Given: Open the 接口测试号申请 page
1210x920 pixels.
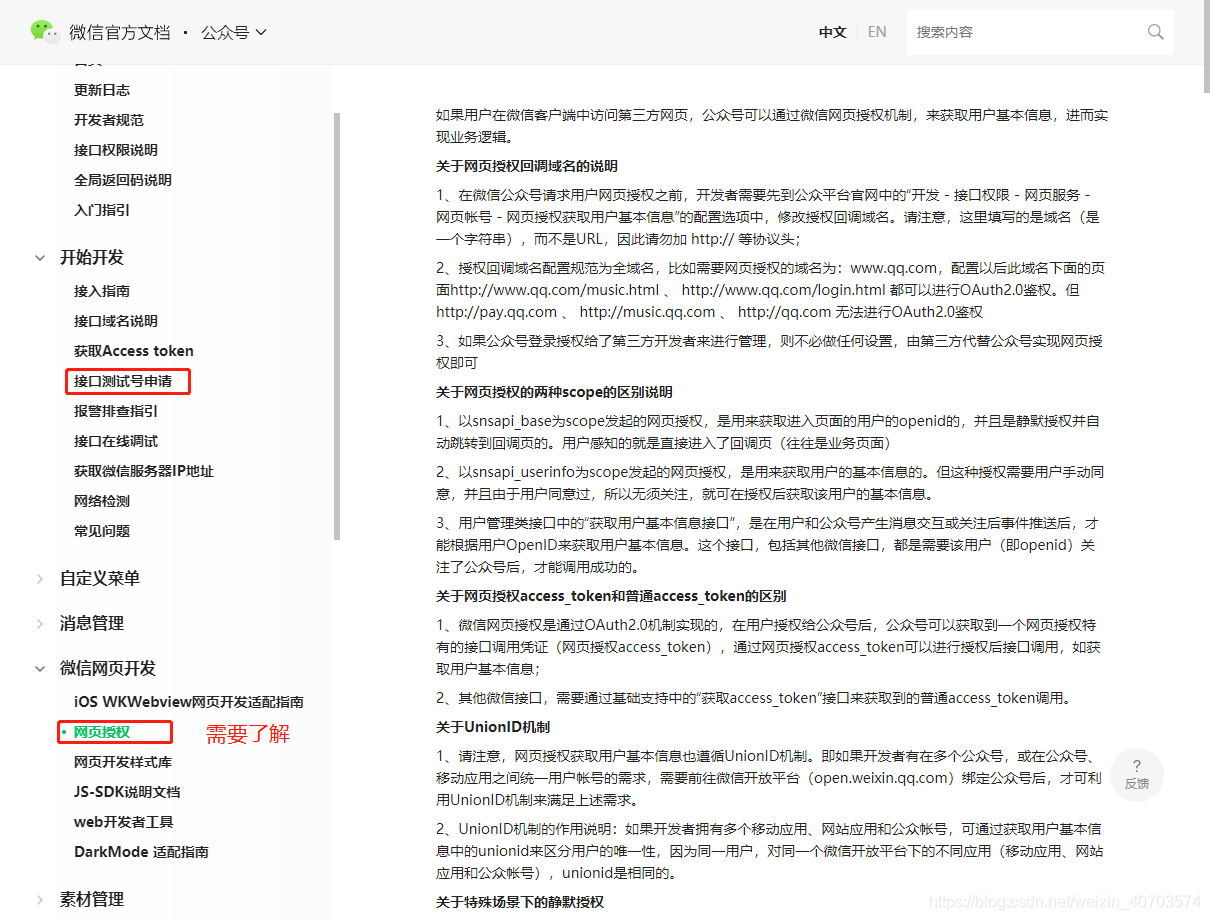Looking at the screenshot, I should 123,381.
